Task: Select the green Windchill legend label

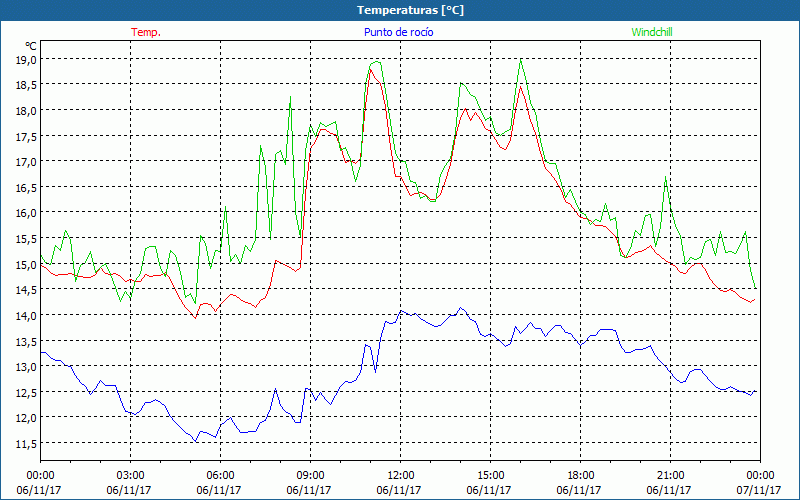Action: (652, 32)
